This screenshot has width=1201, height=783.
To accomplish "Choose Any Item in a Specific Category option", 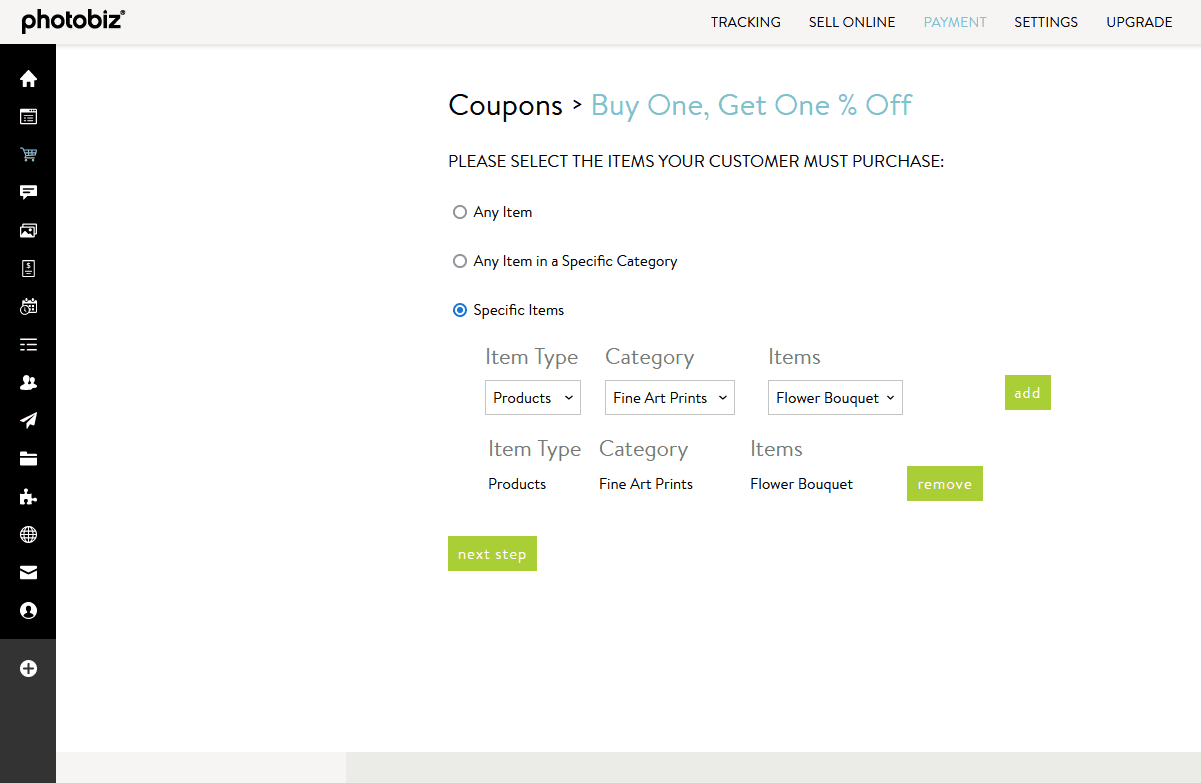I will (460, 260).
